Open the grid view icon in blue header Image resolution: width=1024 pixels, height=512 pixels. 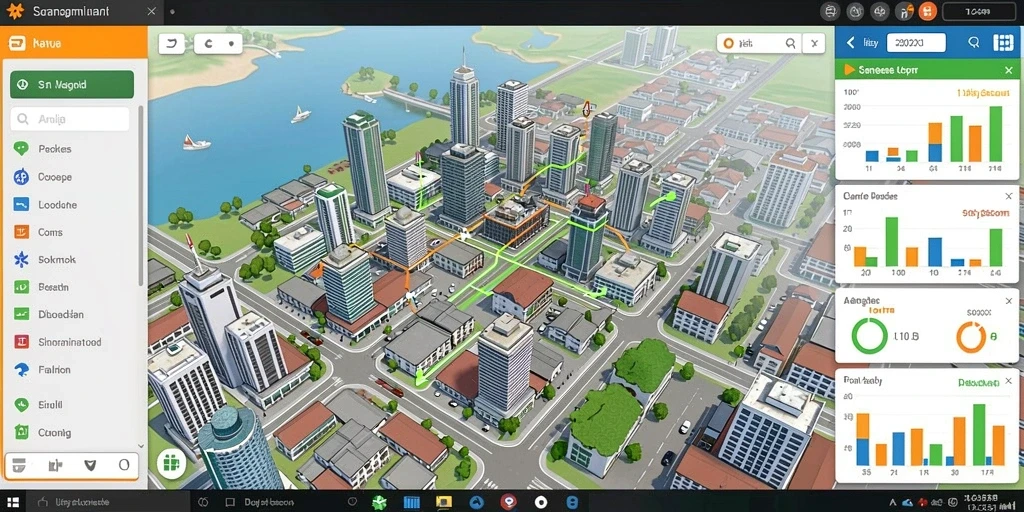click(x=1002, y=43)
